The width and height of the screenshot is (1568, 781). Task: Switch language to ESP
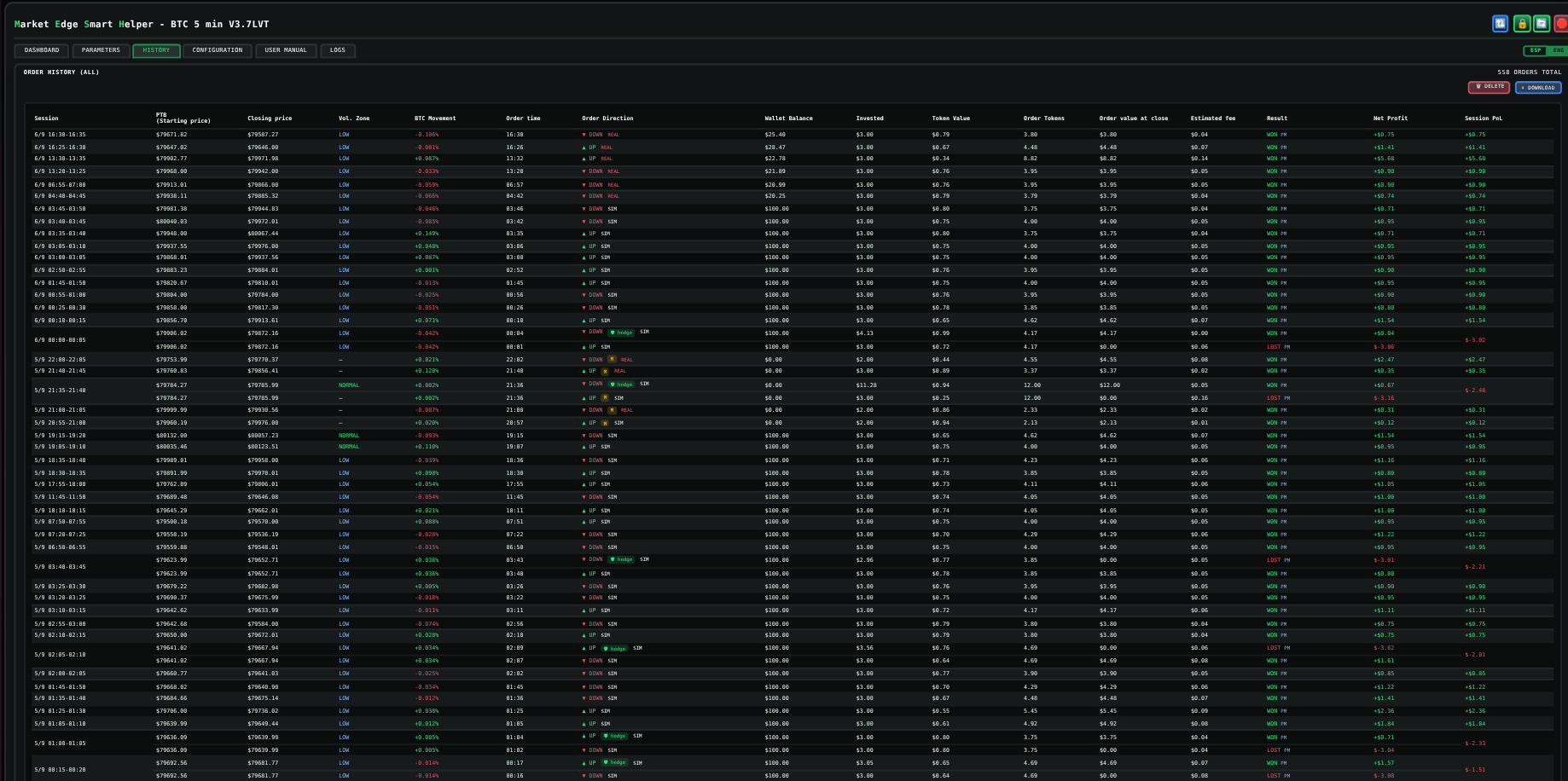coord(1536,50)
